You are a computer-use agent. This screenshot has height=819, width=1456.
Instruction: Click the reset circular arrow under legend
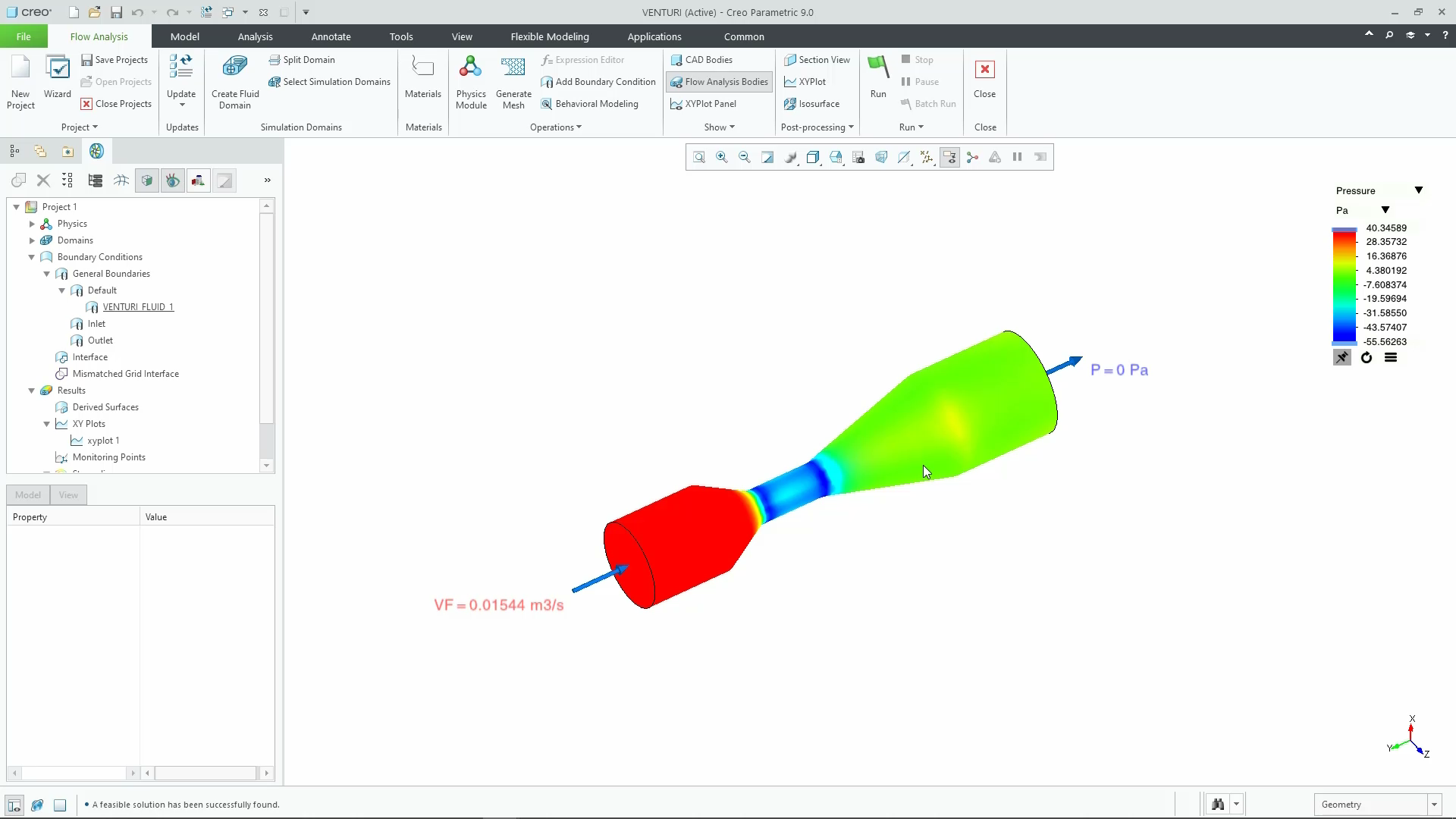1367,358
